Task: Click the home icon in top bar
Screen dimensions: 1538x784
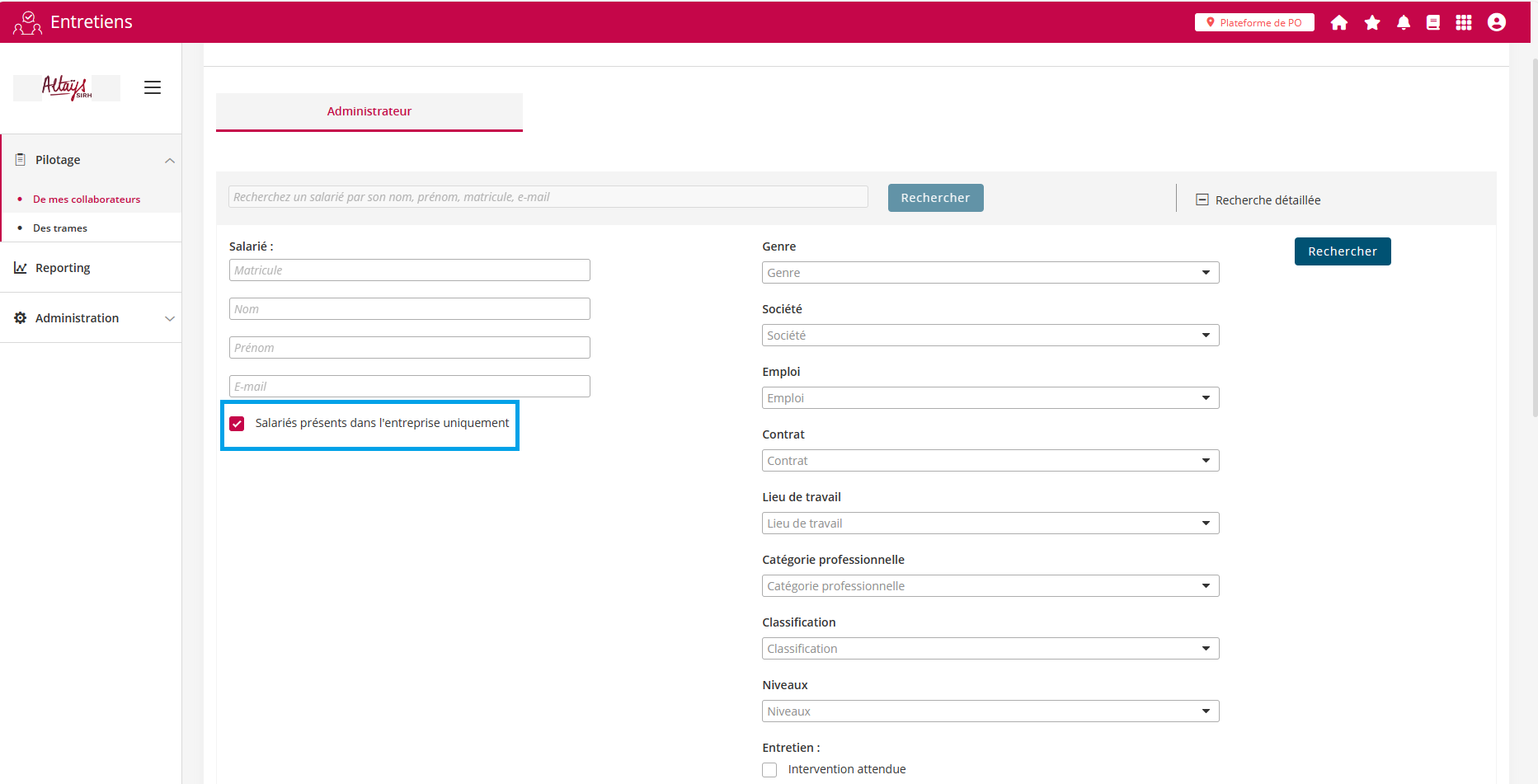Action: coord(1338,23)
